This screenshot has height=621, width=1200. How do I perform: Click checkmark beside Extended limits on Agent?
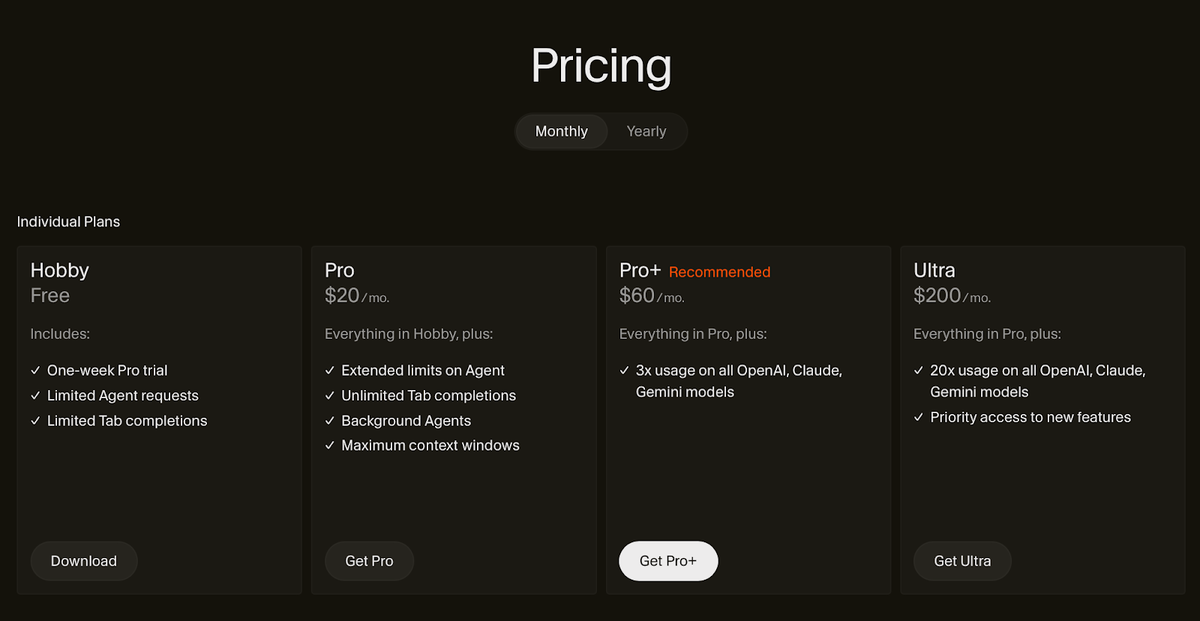click(x=330, y=370)
